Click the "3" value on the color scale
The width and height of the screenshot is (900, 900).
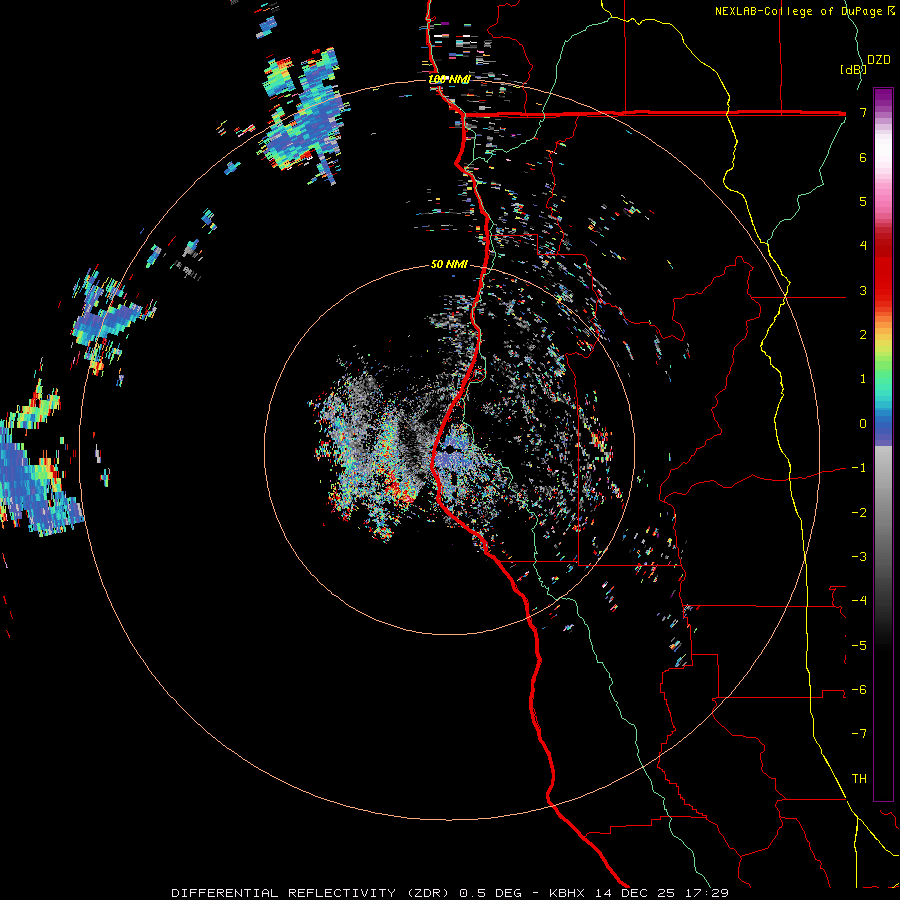pyautogui.click(x=863, y=290)
